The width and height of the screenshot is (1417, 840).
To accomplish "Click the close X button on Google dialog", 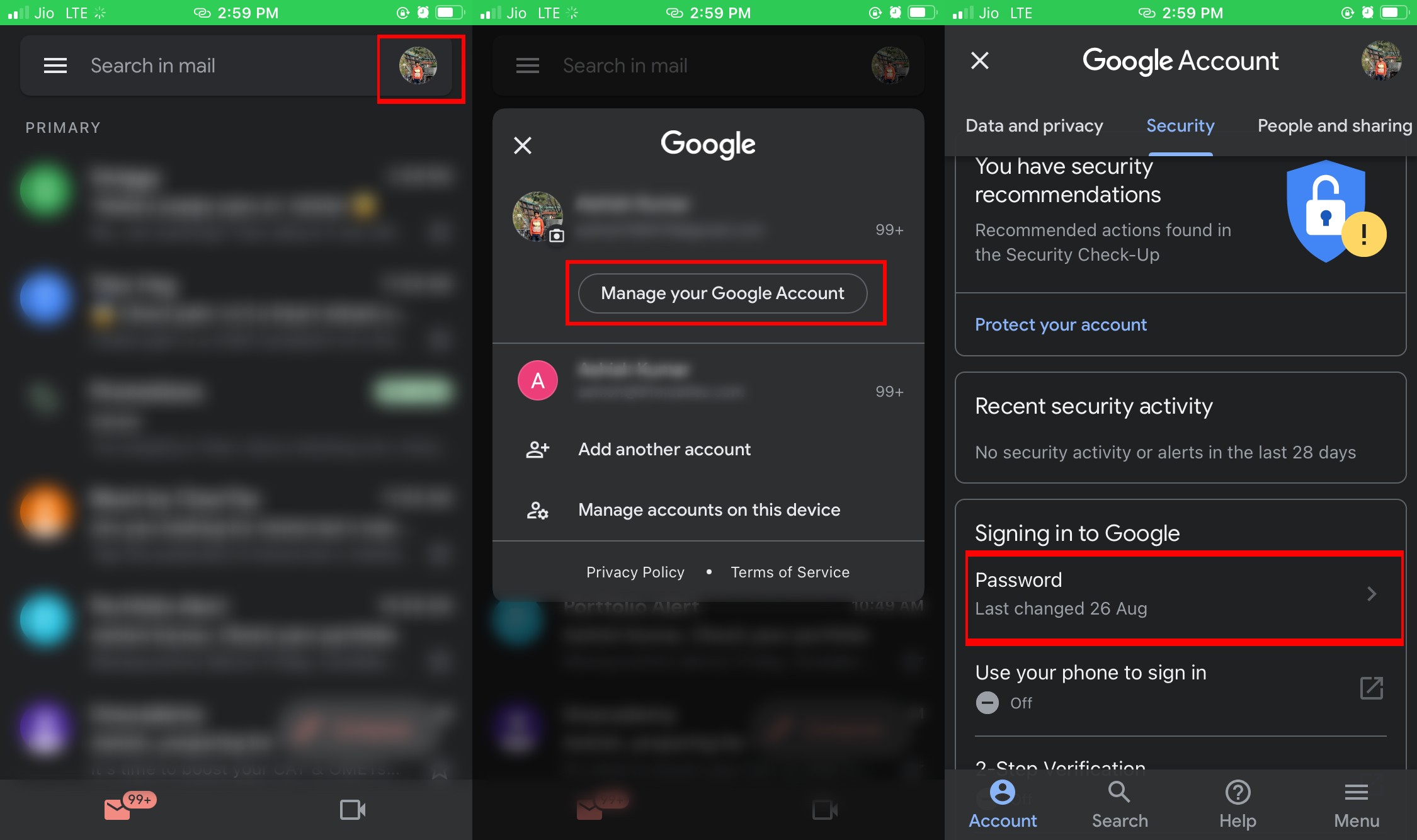I will coord(523,145).
